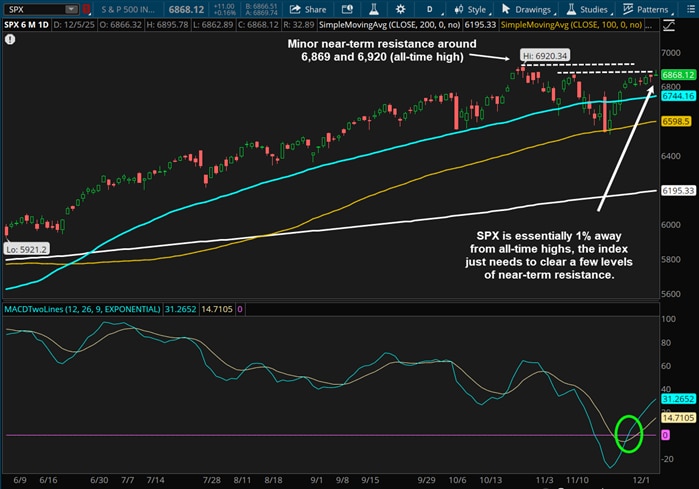Expand the ... overflow of study labels
This screenshot has height=489, width=699.
pos(649,25)
